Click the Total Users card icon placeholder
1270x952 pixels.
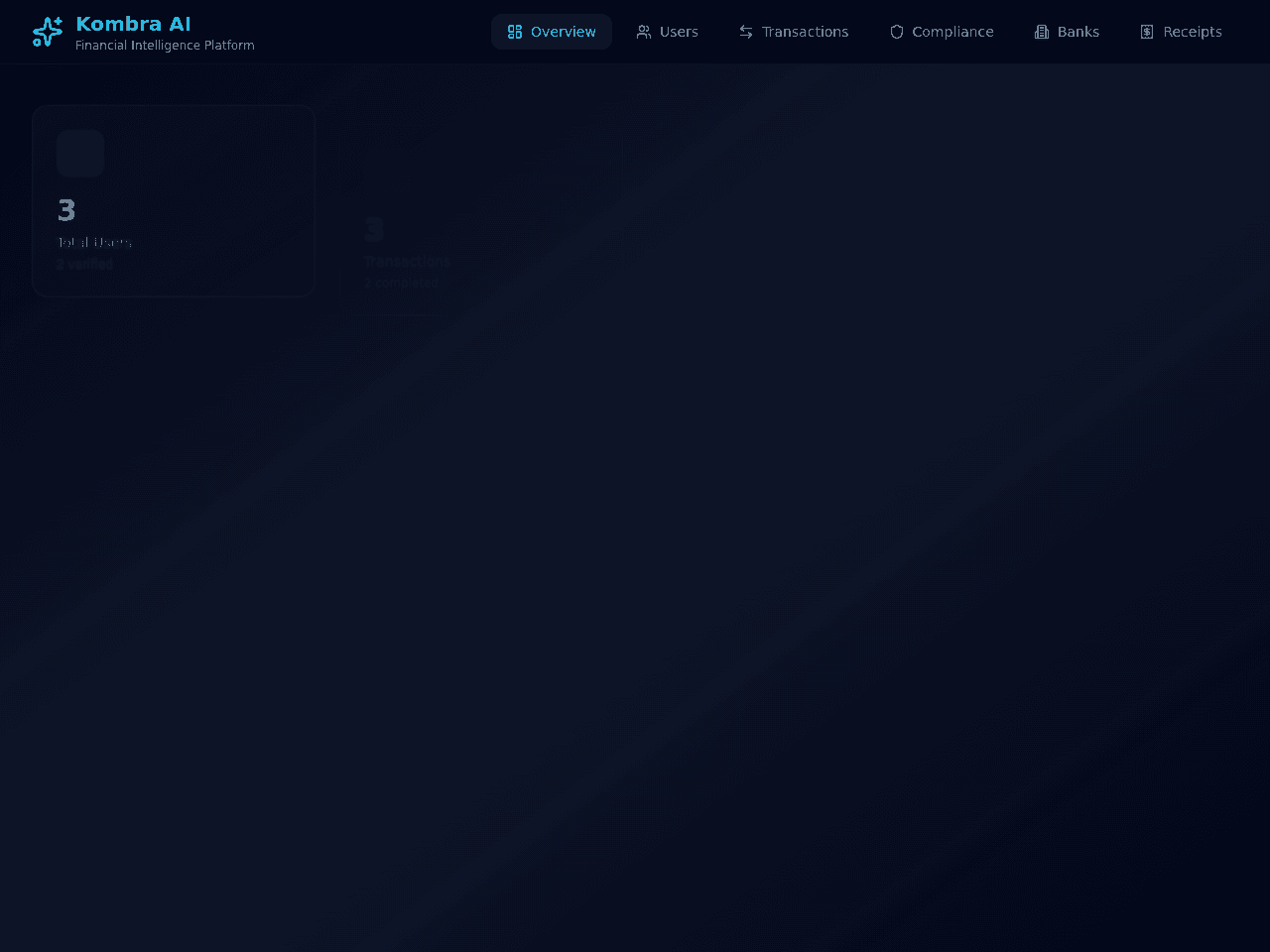80,154
